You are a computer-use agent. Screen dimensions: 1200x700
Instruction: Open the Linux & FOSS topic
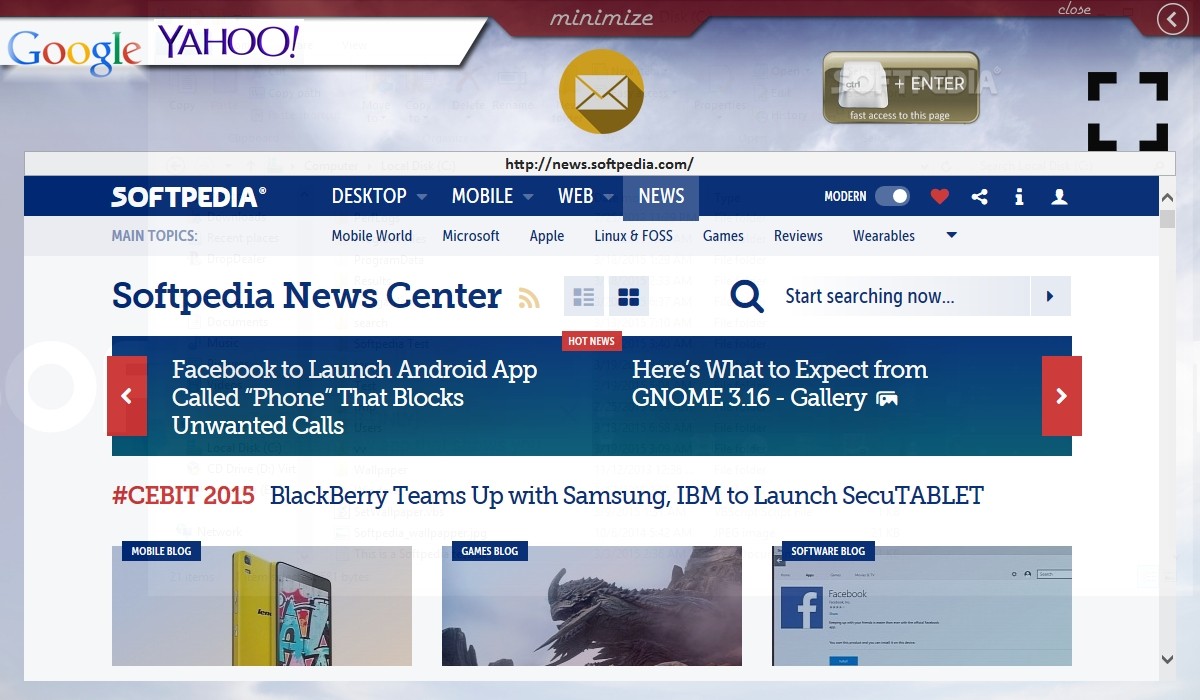tap(633, 236)
